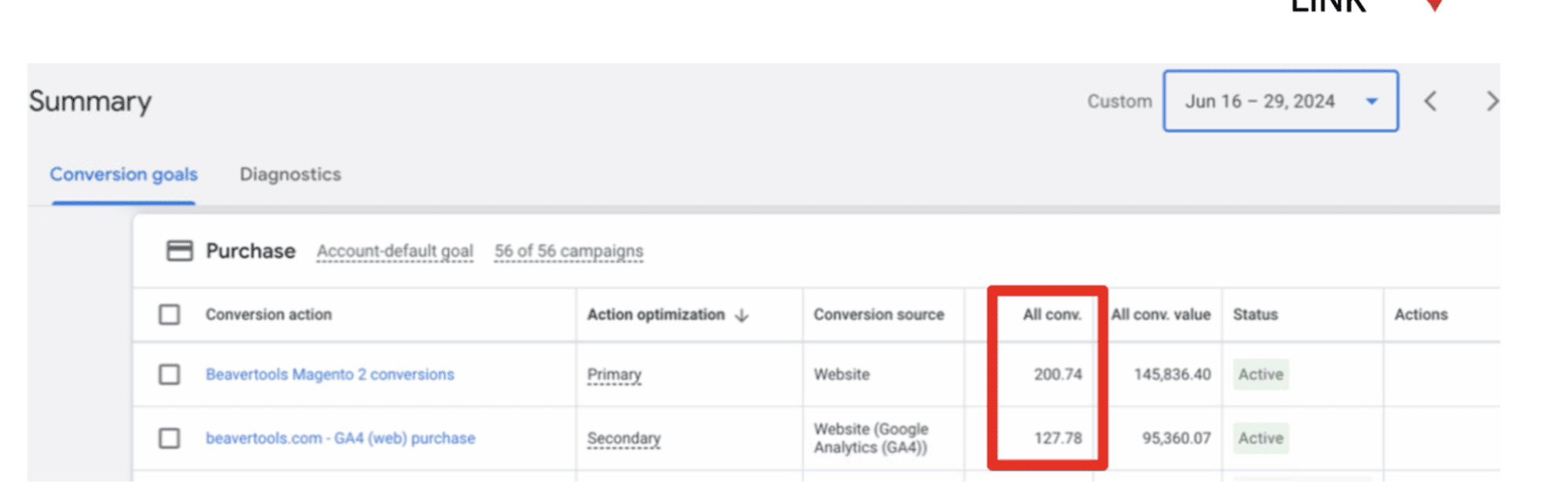Expand the date range picker caret
Screen dimensions: 1568x482
pos(1372,101)
